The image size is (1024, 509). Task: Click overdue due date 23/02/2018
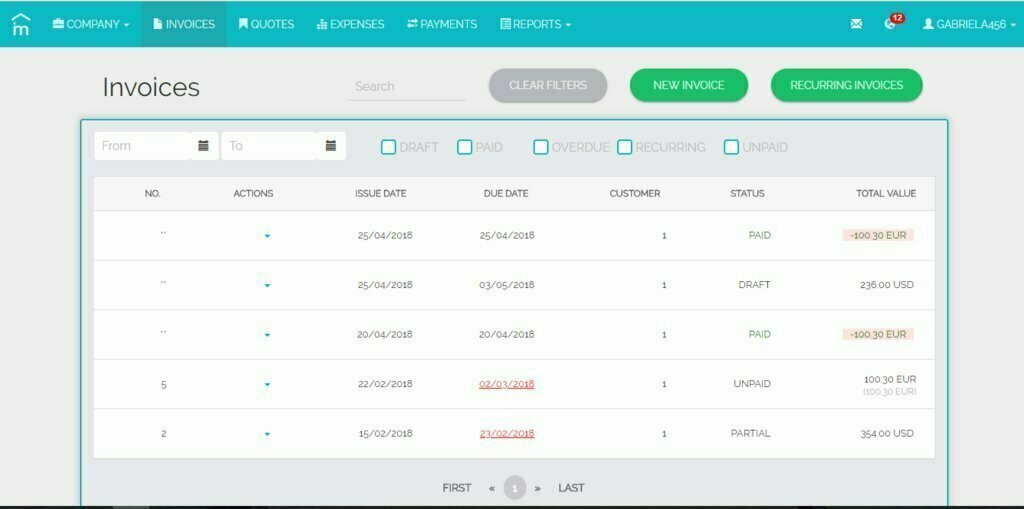click(507, 434)
